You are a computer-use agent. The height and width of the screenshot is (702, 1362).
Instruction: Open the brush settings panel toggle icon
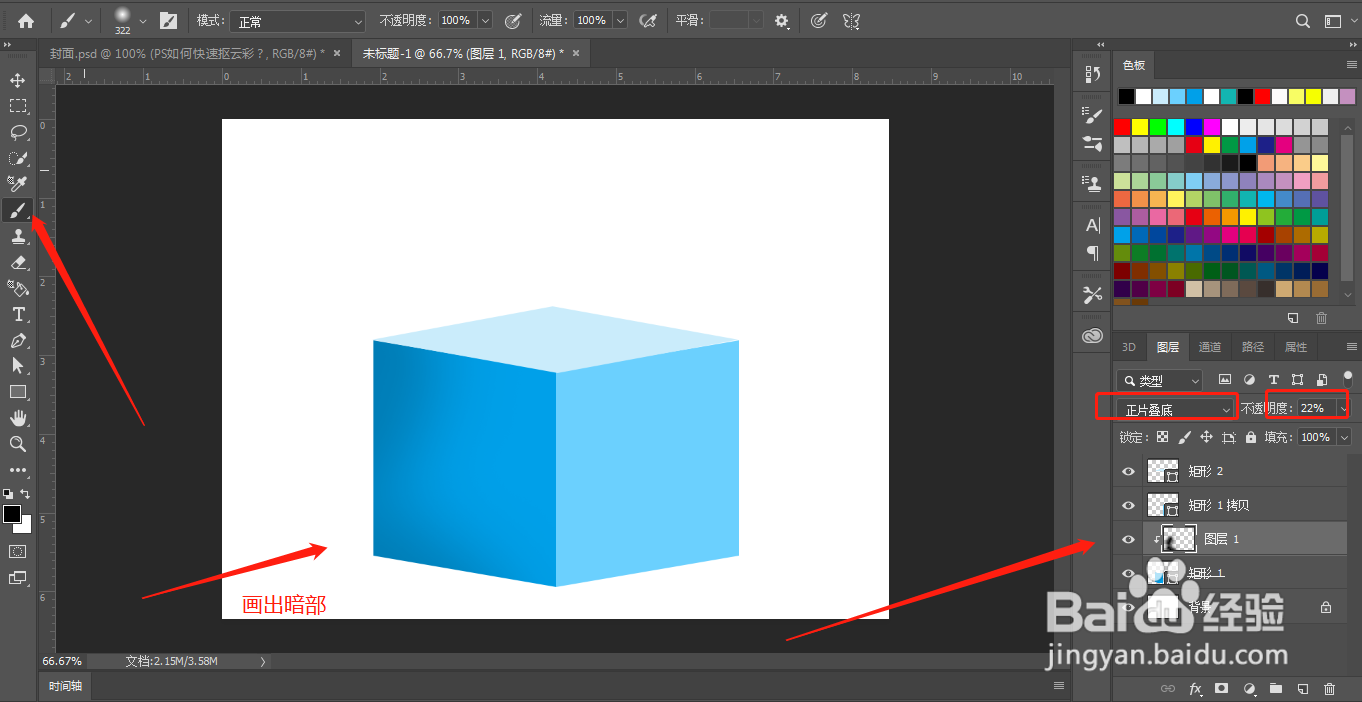(x=169, y=20)
